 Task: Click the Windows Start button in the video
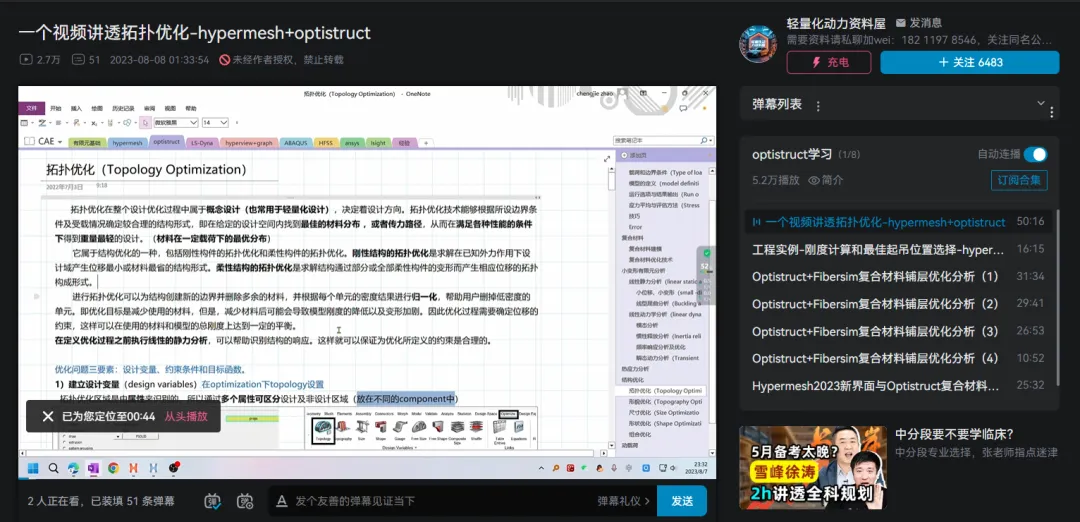32,468
